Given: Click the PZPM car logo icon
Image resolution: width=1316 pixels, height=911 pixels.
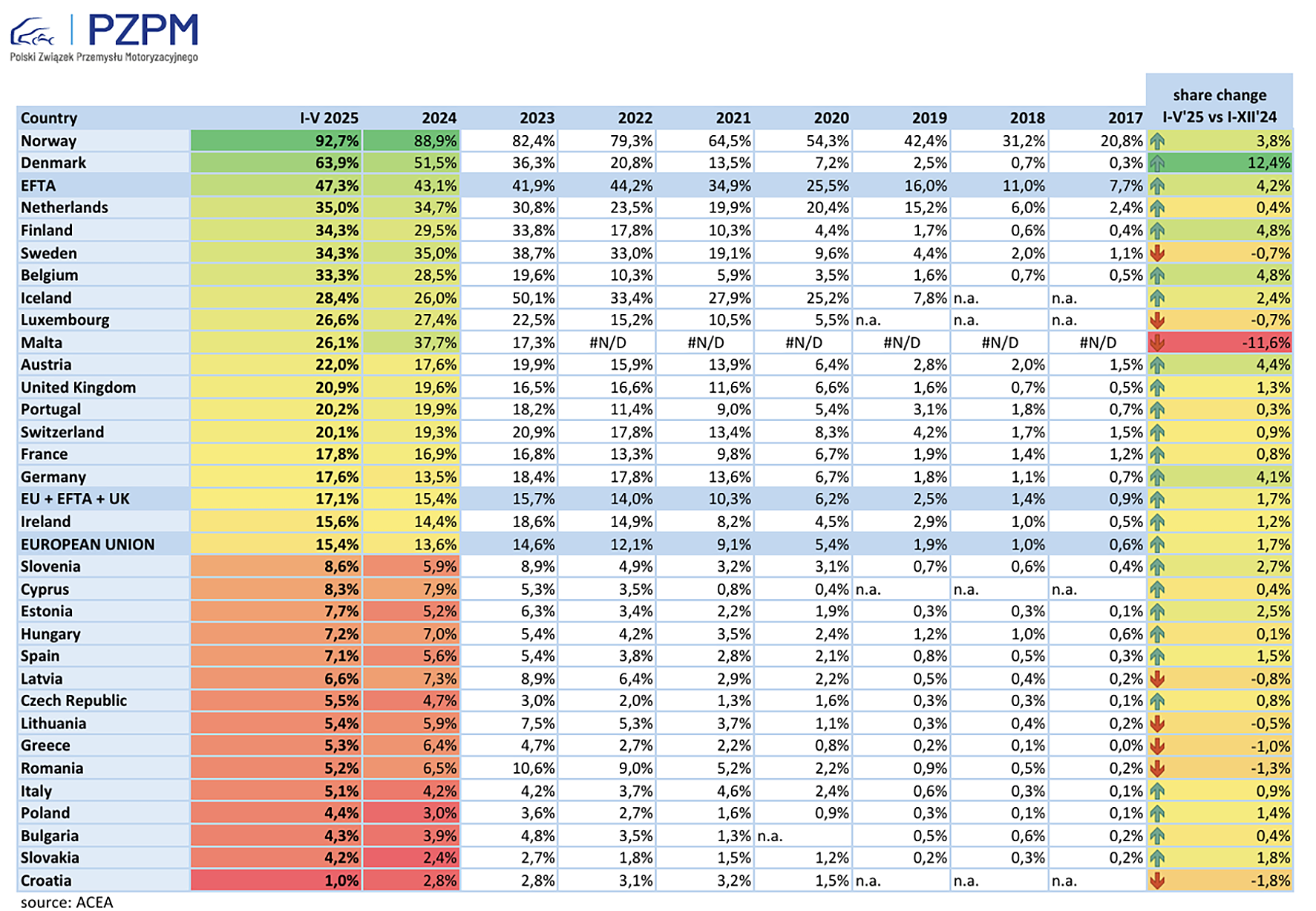Looking at the screenshot, I should coord(33,32).
